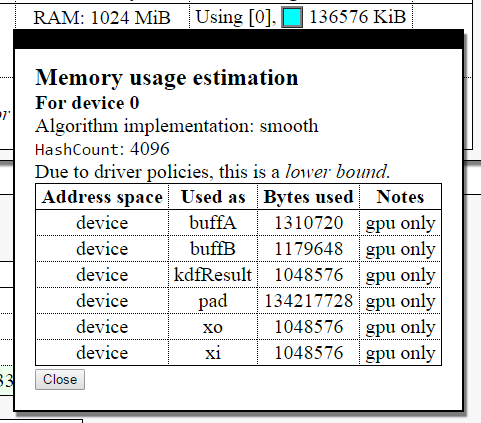481x423 pixels.
Task: Click the Close button in memory dialog
Action: [60, 379]
